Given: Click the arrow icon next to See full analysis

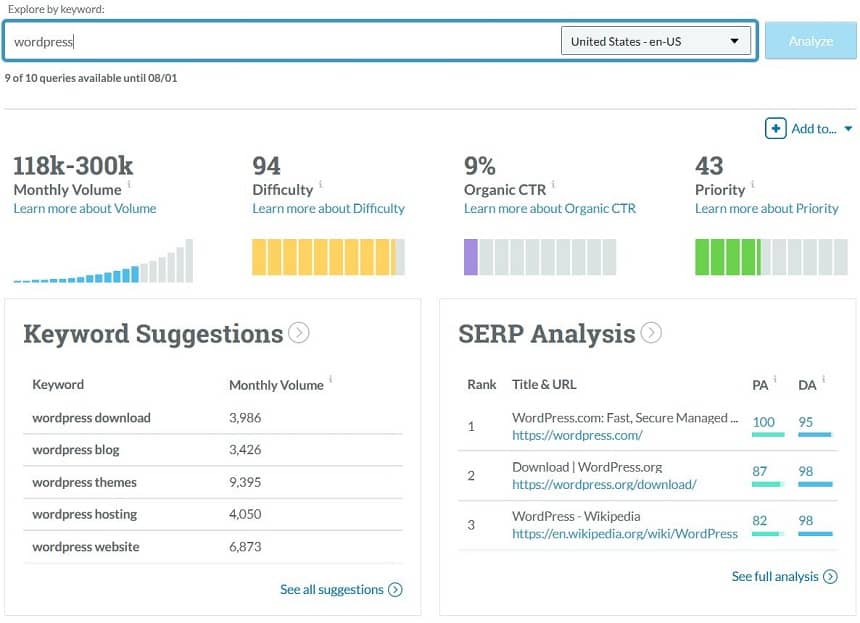Looking at the screenshot, I should click(x=830, y=576).
